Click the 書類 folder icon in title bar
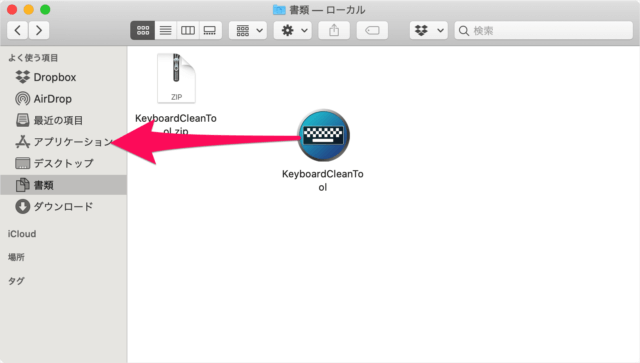This screenshot has width=640, height=363. pyautogui.click(x=279, y=10)
